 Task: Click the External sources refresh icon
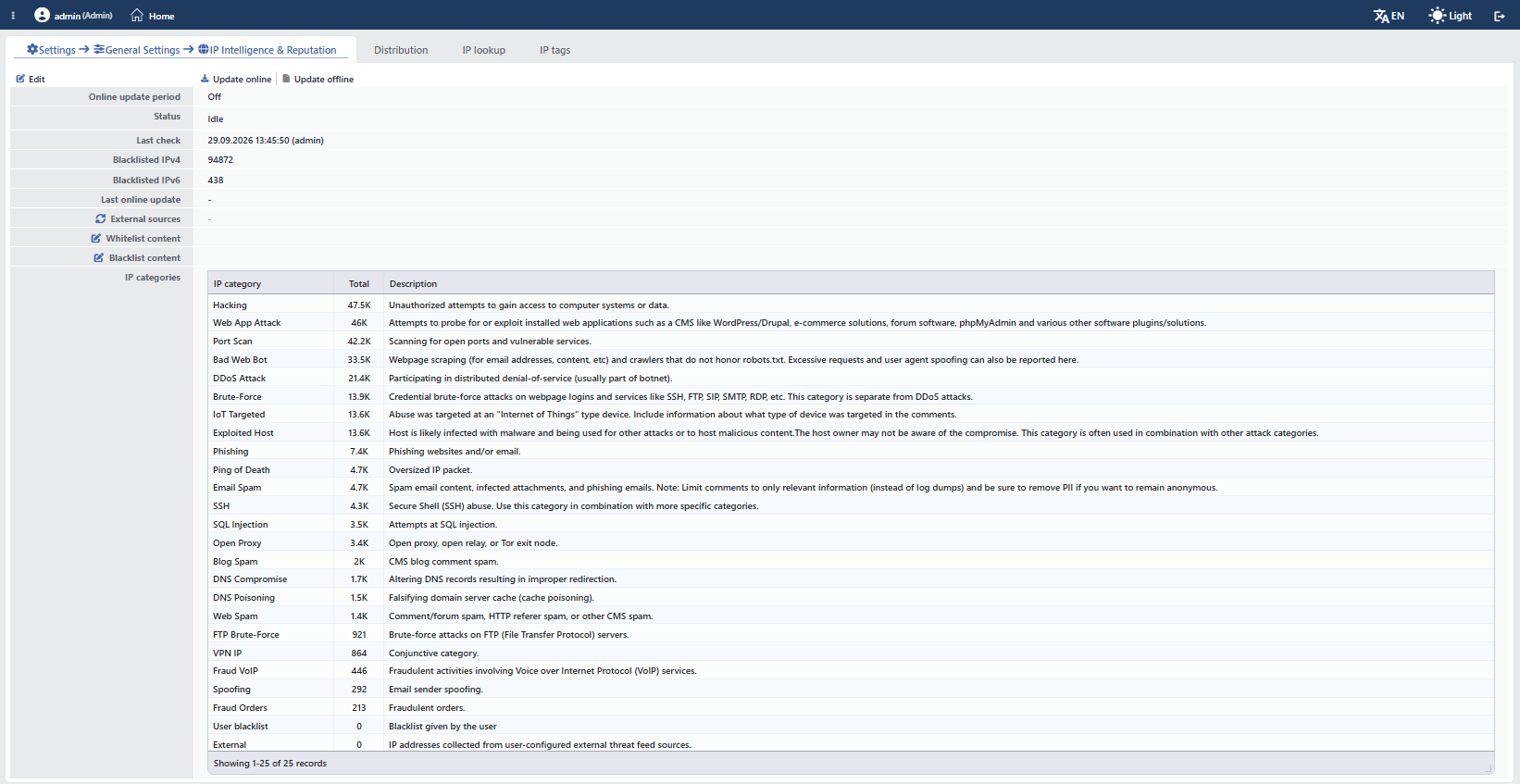click(x=101, y=218)
